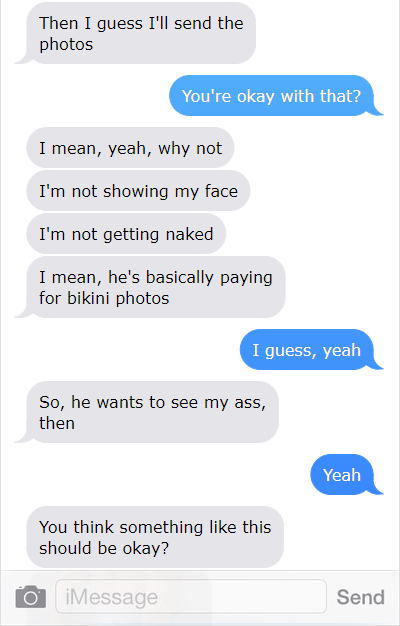Click the tail of "You're okay with that?" bubble
Viewport: 400px width, 626px height.
pos(377,109)
